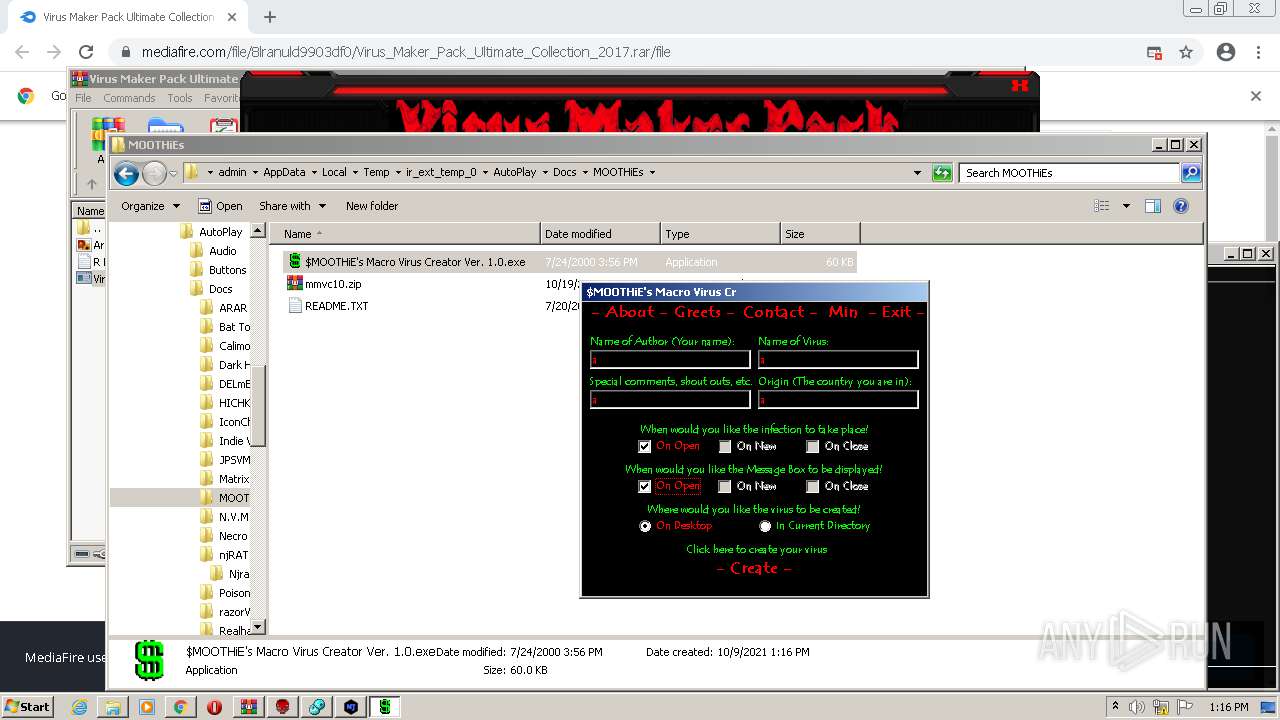Click Min in the virus creator
Image resolution: width=1280 pixels, height=720 pixels.
click(842, 312)
